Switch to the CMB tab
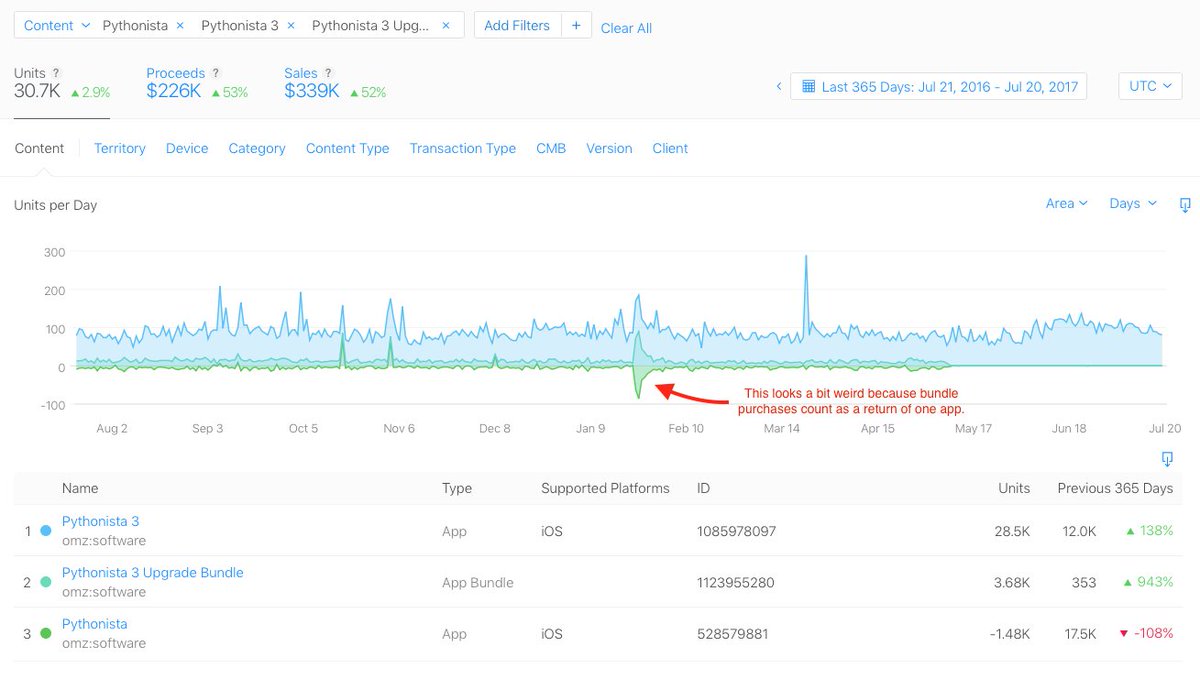1200x679 pixels. pyautogui.click(x=551, y=148)
